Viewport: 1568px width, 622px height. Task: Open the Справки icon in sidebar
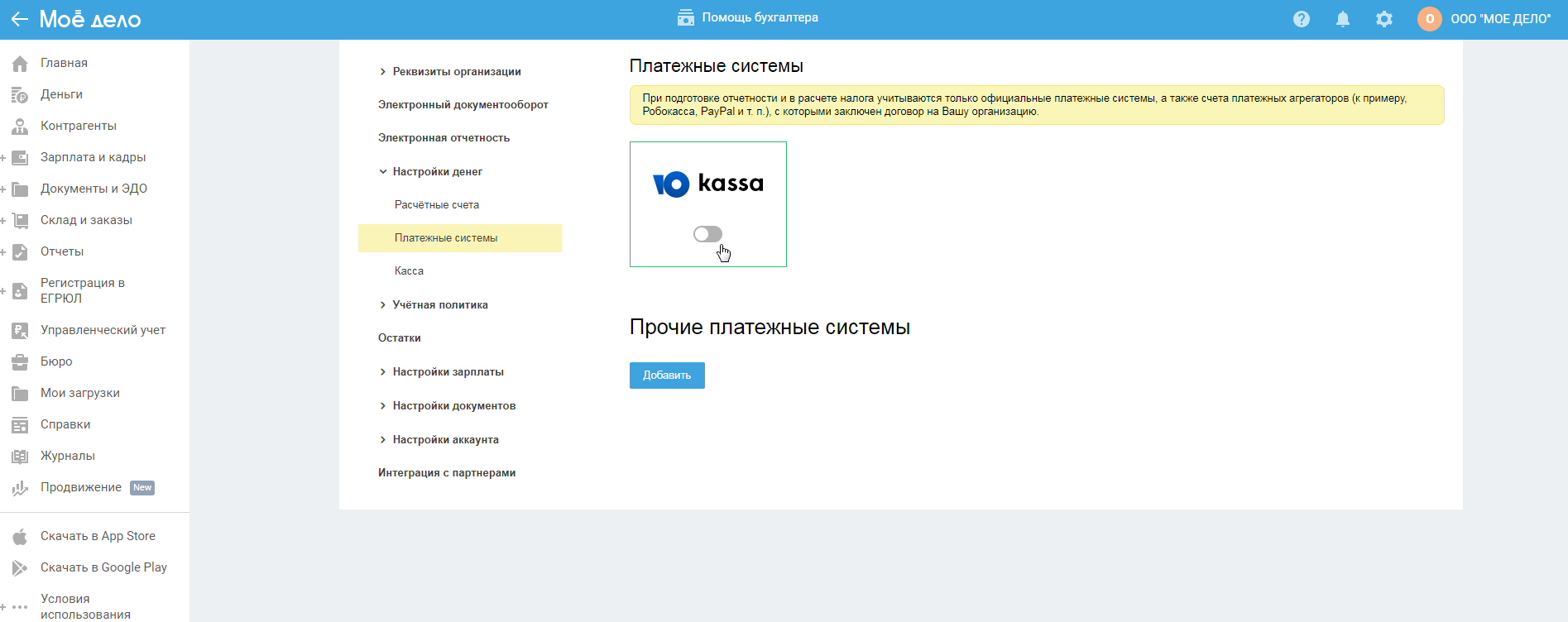[x=20, y=425]
